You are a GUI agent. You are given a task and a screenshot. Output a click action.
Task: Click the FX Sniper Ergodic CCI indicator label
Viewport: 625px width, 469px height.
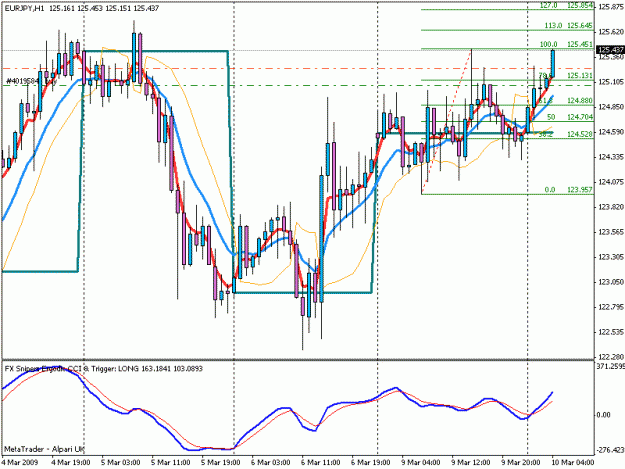coord(104,369)
